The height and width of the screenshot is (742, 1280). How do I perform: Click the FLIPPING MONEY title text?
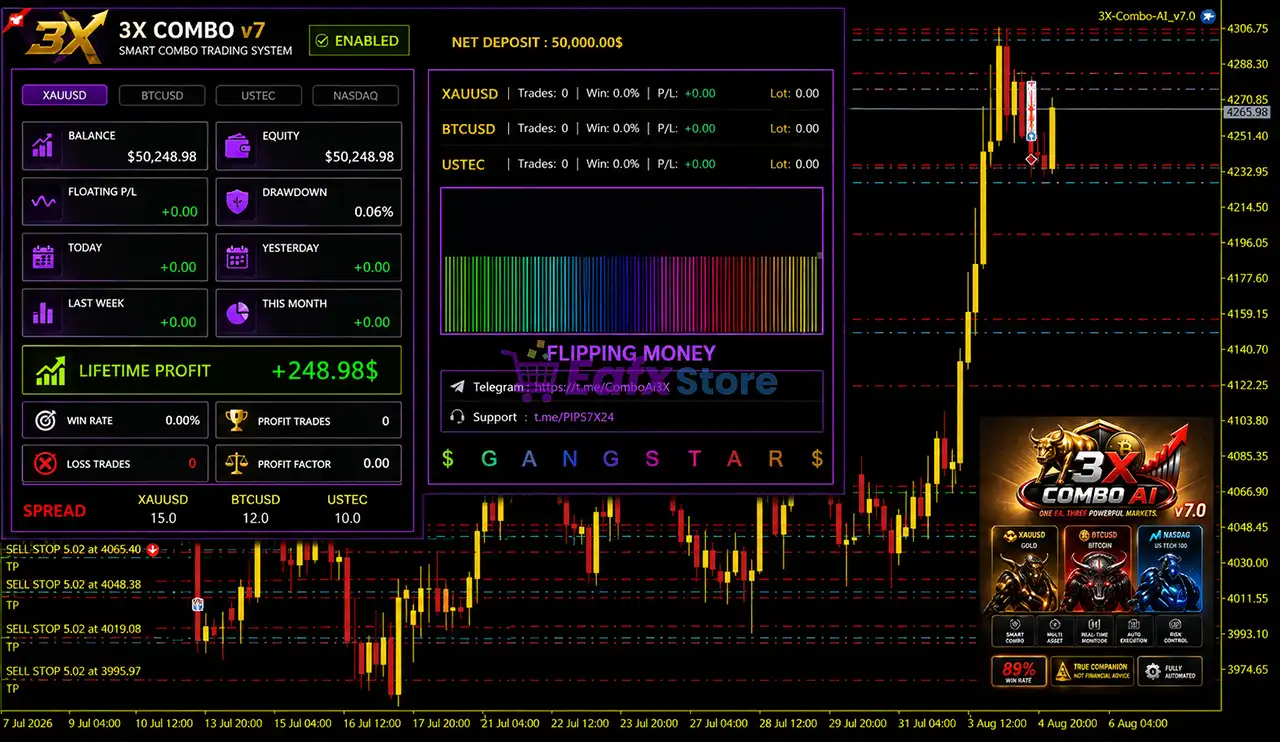(631, 353)
